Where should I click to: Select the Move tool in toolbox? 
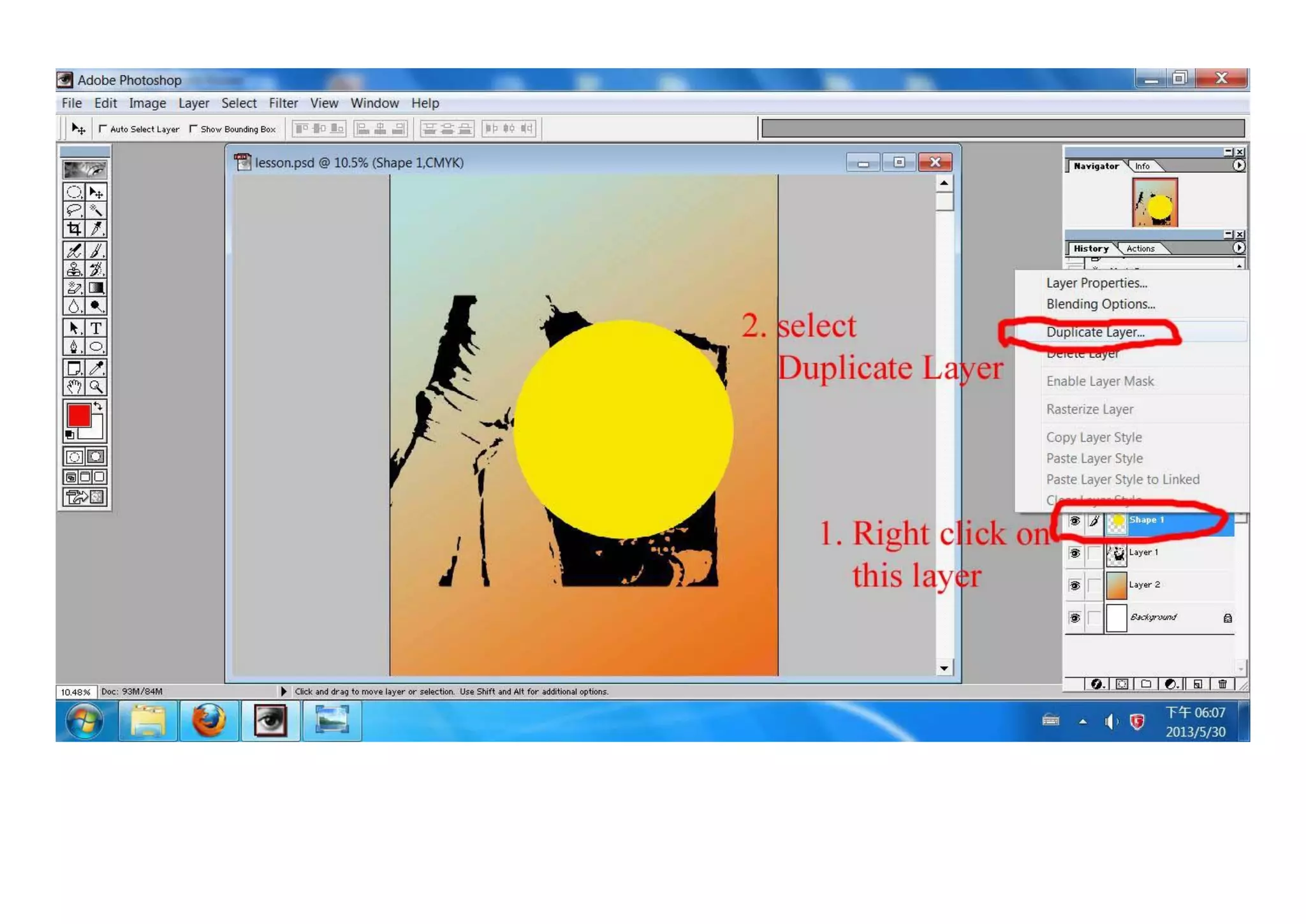point(96,192)
